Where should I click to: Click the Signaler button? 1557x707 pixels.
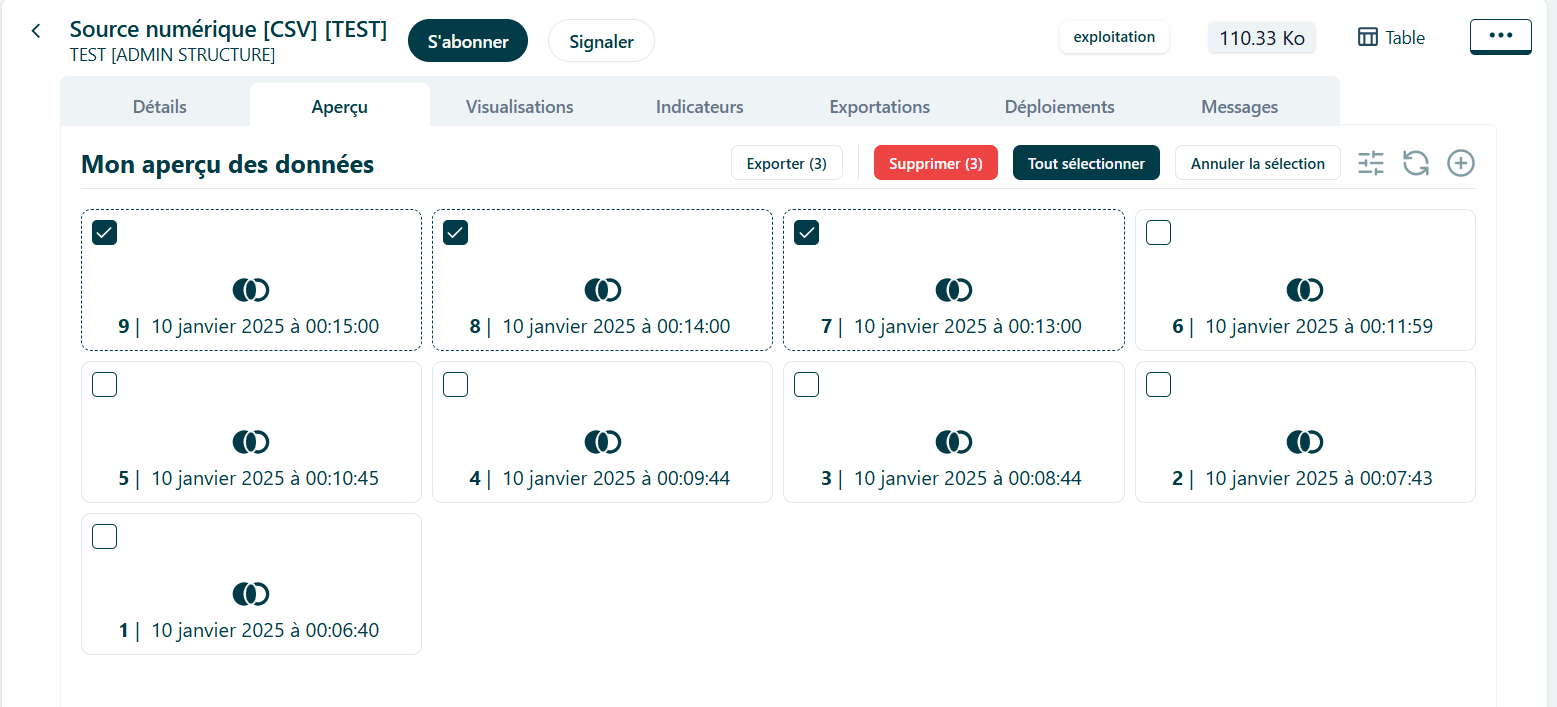[x=601, y=41]
